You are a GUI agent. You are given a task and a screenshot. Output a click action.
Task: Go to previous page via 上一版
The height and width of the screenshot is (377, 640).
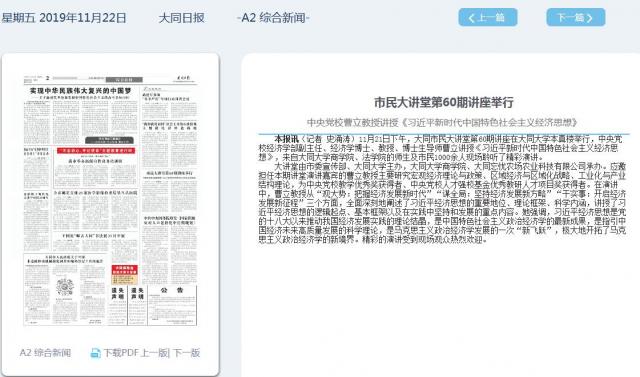[154, 353]
